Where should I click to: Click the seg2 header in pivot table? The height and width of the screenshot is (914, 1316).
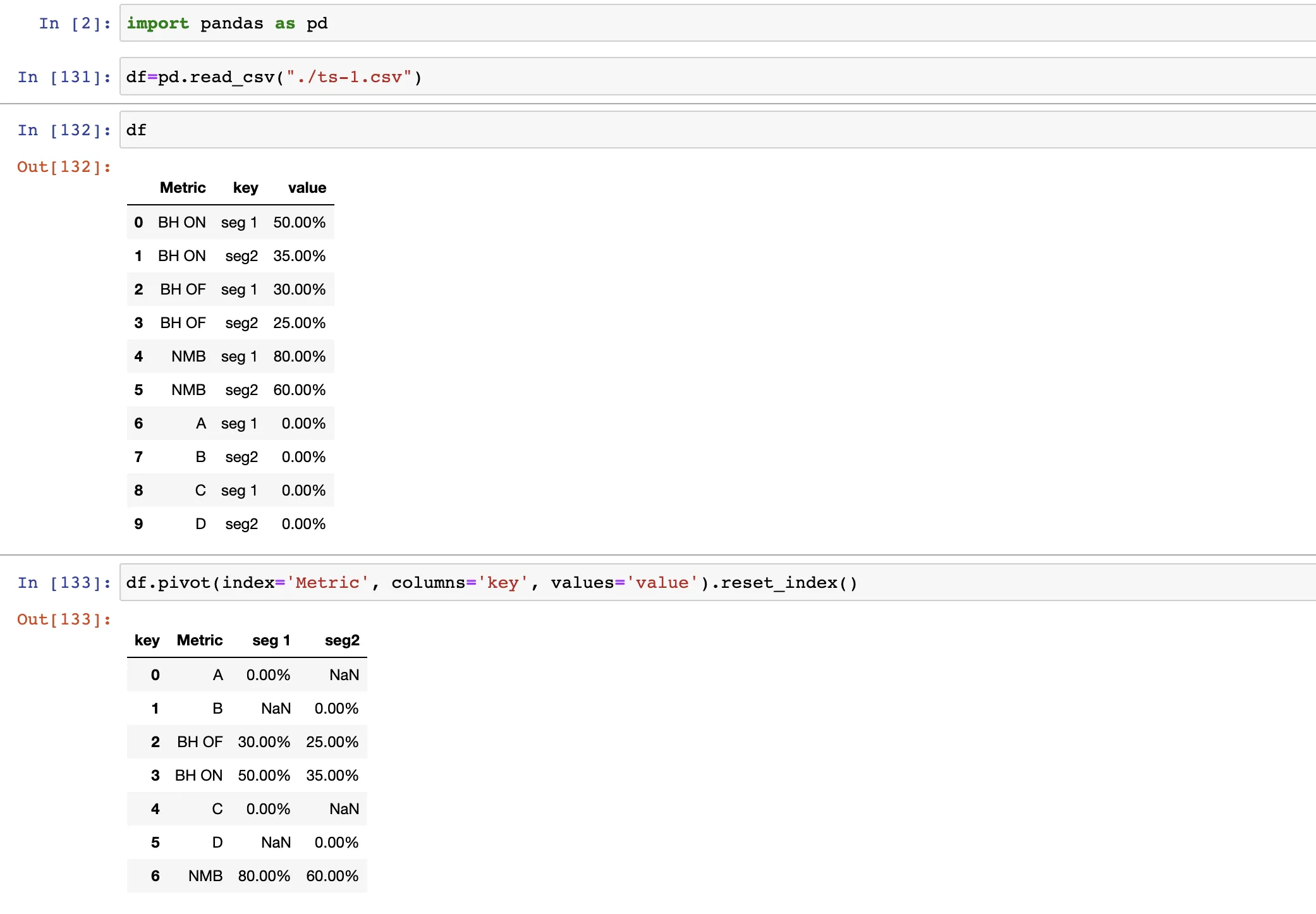coord(342,640)
